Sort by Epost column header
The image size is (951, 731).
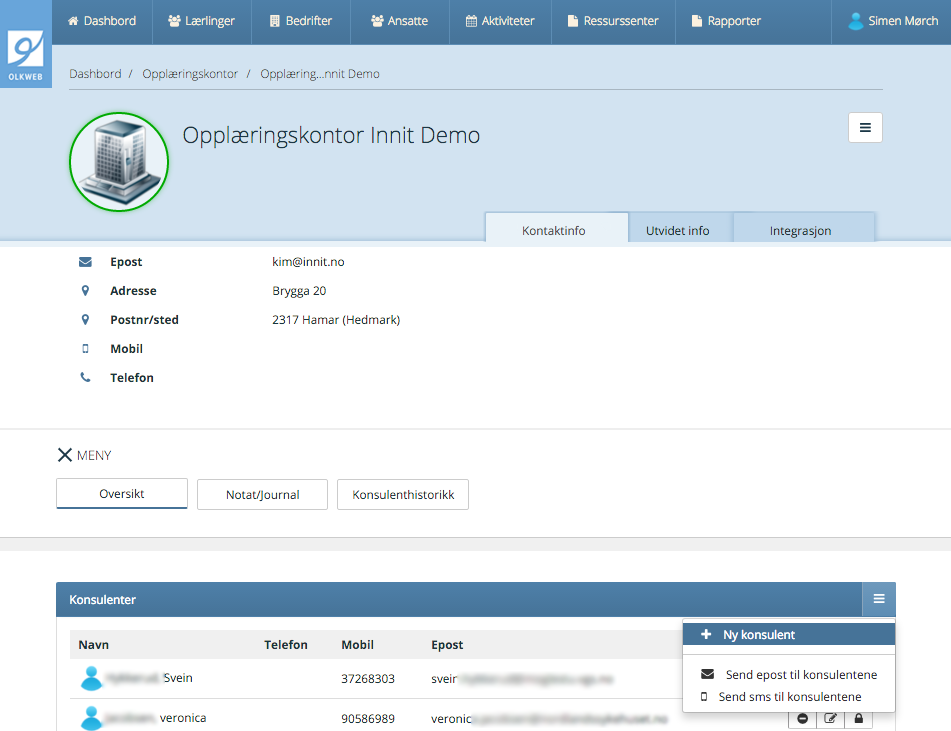447,645
